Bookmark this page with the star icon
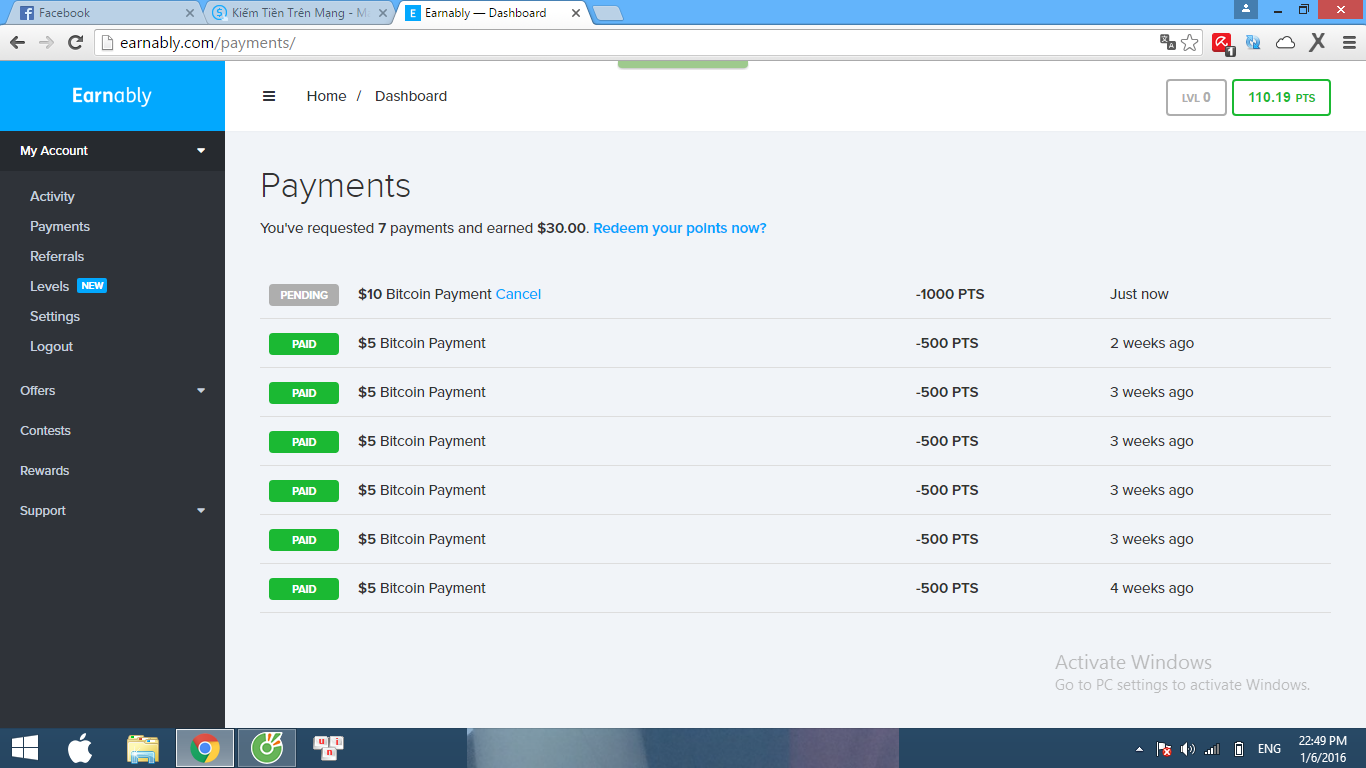1366x768 pixels. pyautogui.click(x=1190, y=42)
